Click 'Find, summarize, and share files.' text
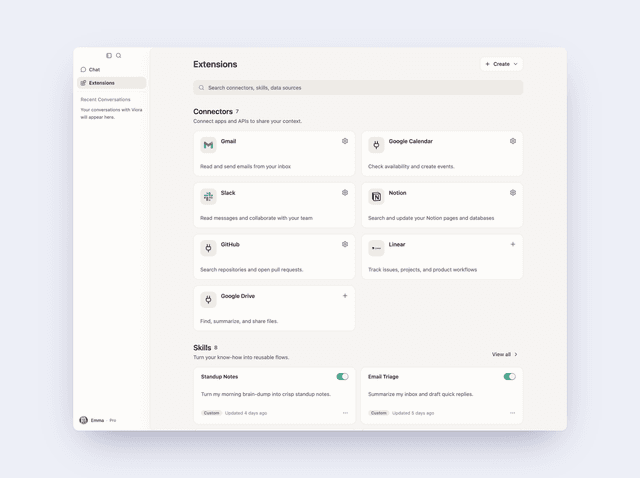The image size is (640, 478). [239, 321]
